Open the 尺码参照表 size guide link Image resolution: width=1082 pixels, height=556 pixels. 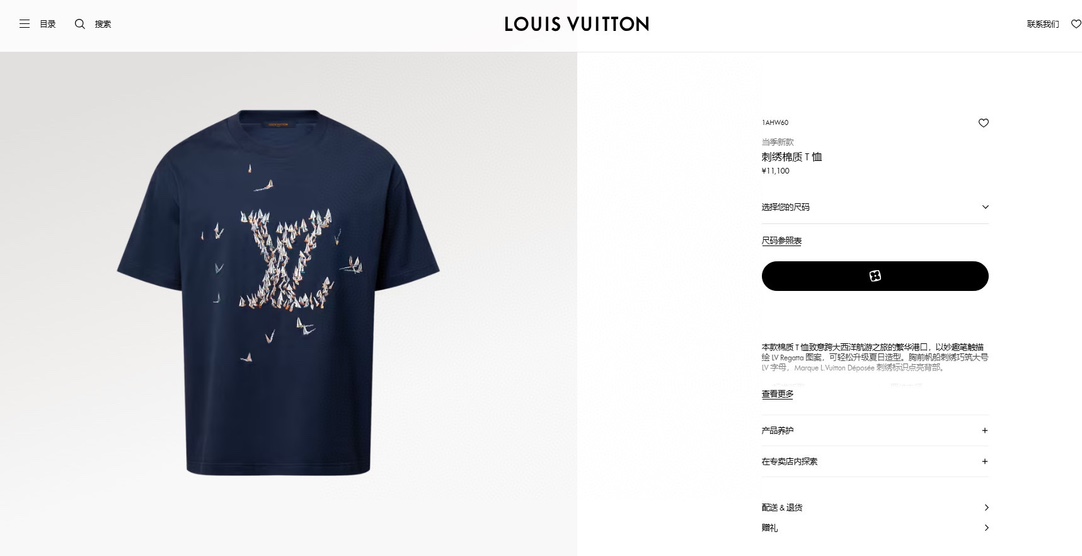coord(781,241)
